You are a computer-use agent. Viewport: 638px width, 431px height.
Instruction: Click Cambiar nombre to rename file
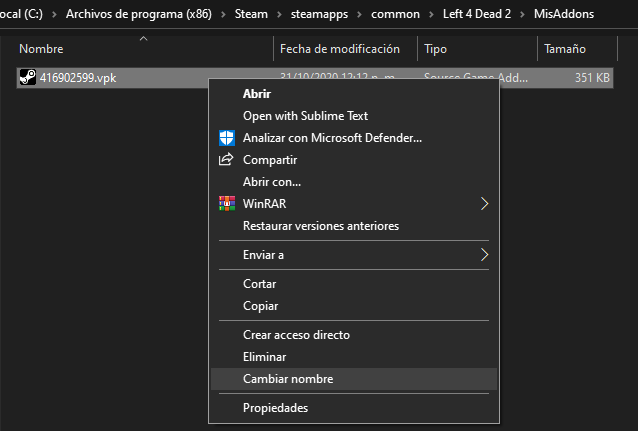pos(288,379)
